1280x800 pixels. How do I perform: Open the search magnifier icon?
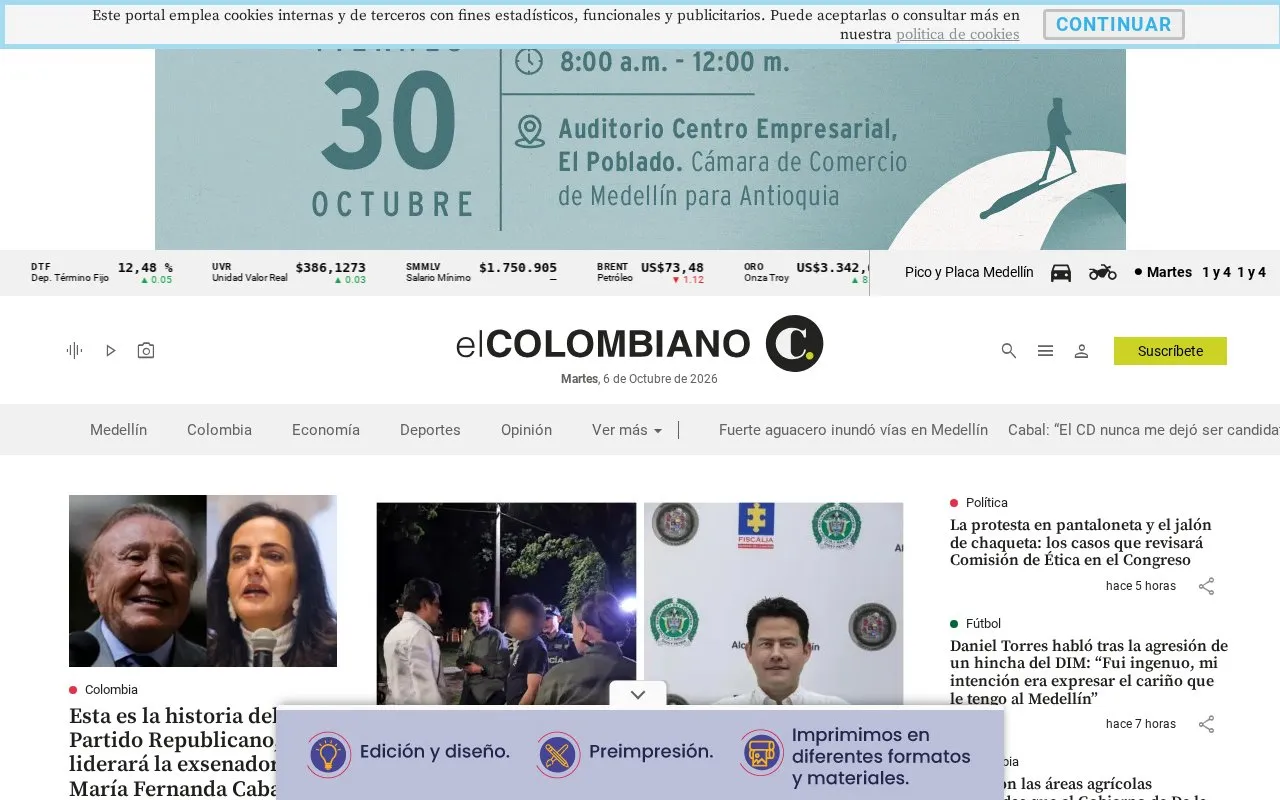pos(1009,351)
